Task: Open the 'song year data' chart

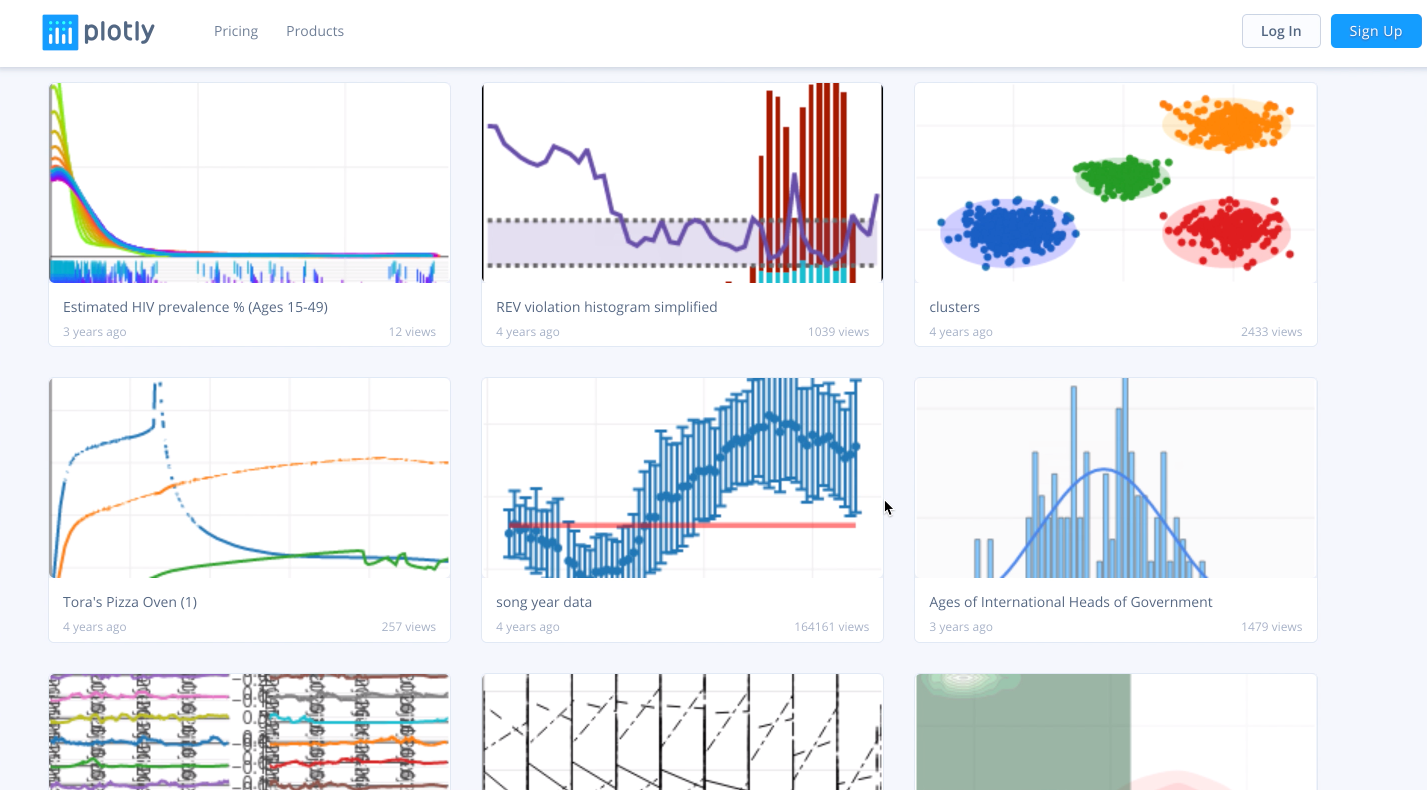Action: tap(545, 602)
